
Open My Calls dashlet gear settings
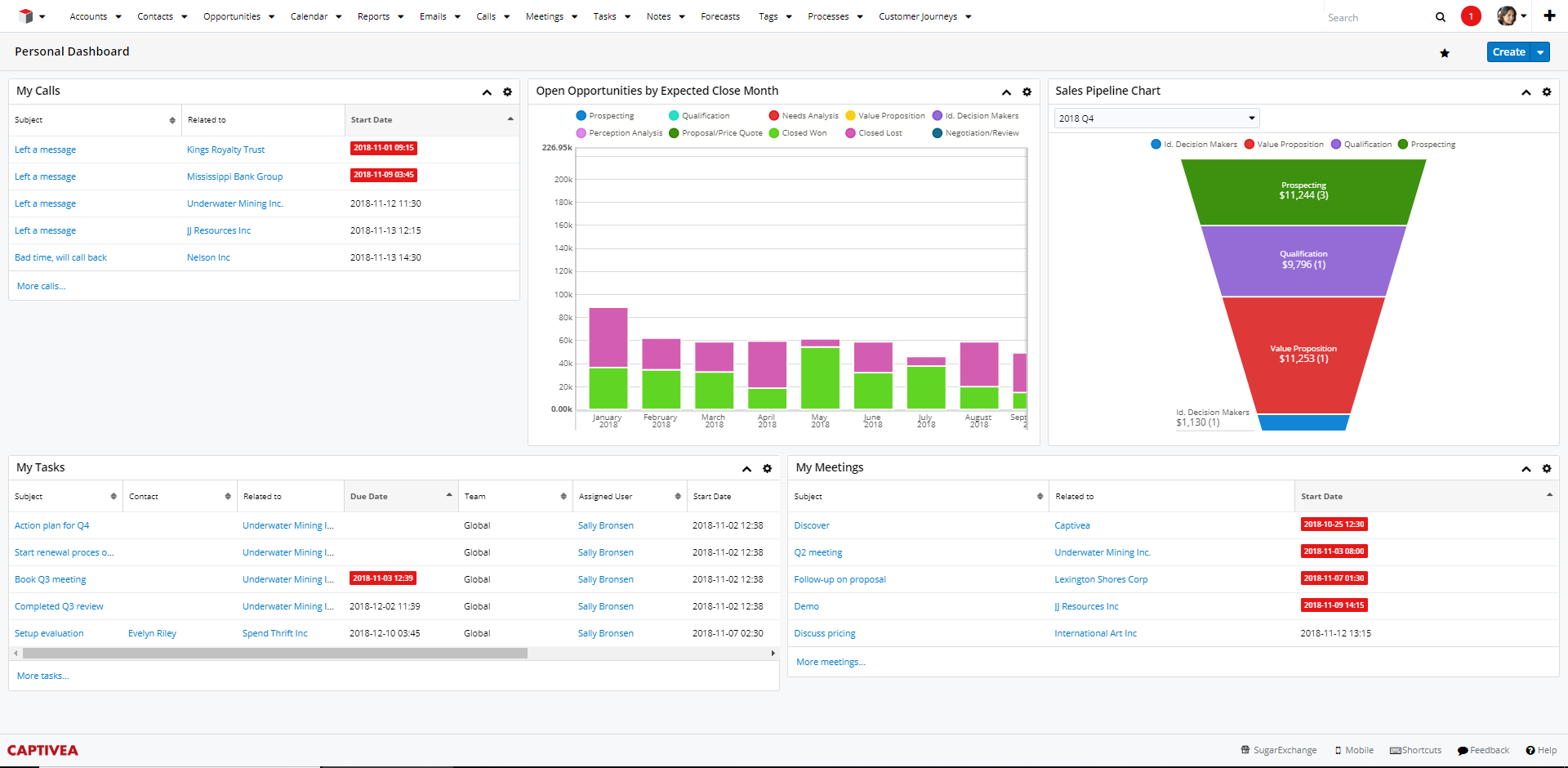click(507, 92)
